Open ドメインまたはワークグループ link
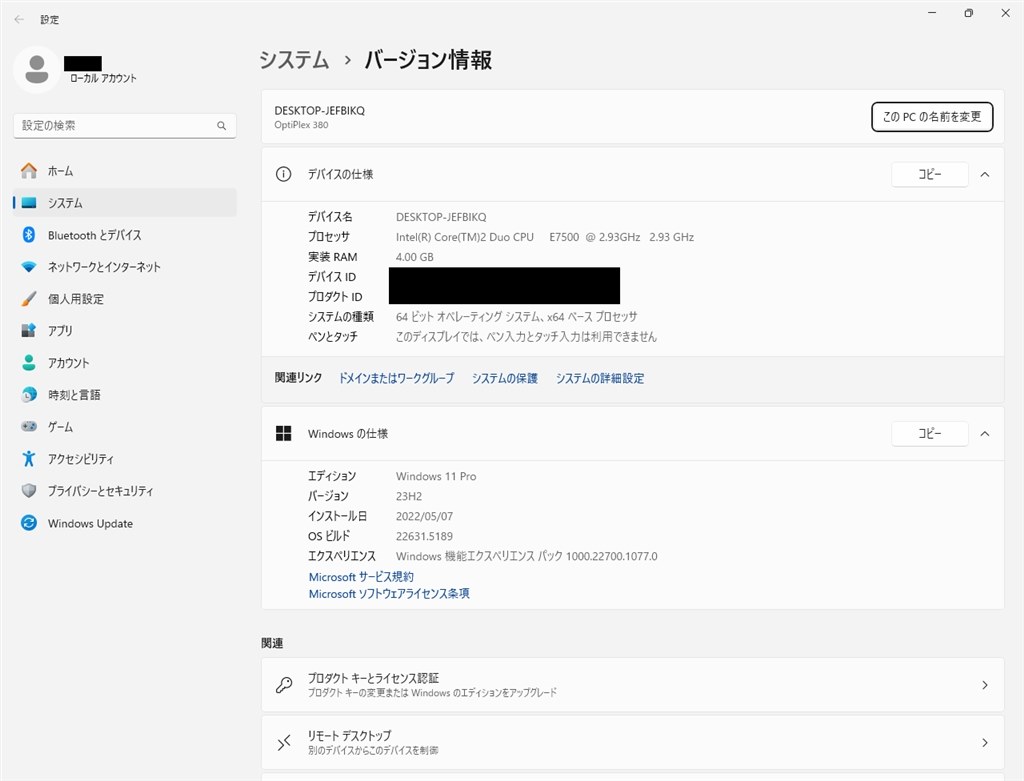Viewport: 1024px width, 781px height. click(396, 378)
